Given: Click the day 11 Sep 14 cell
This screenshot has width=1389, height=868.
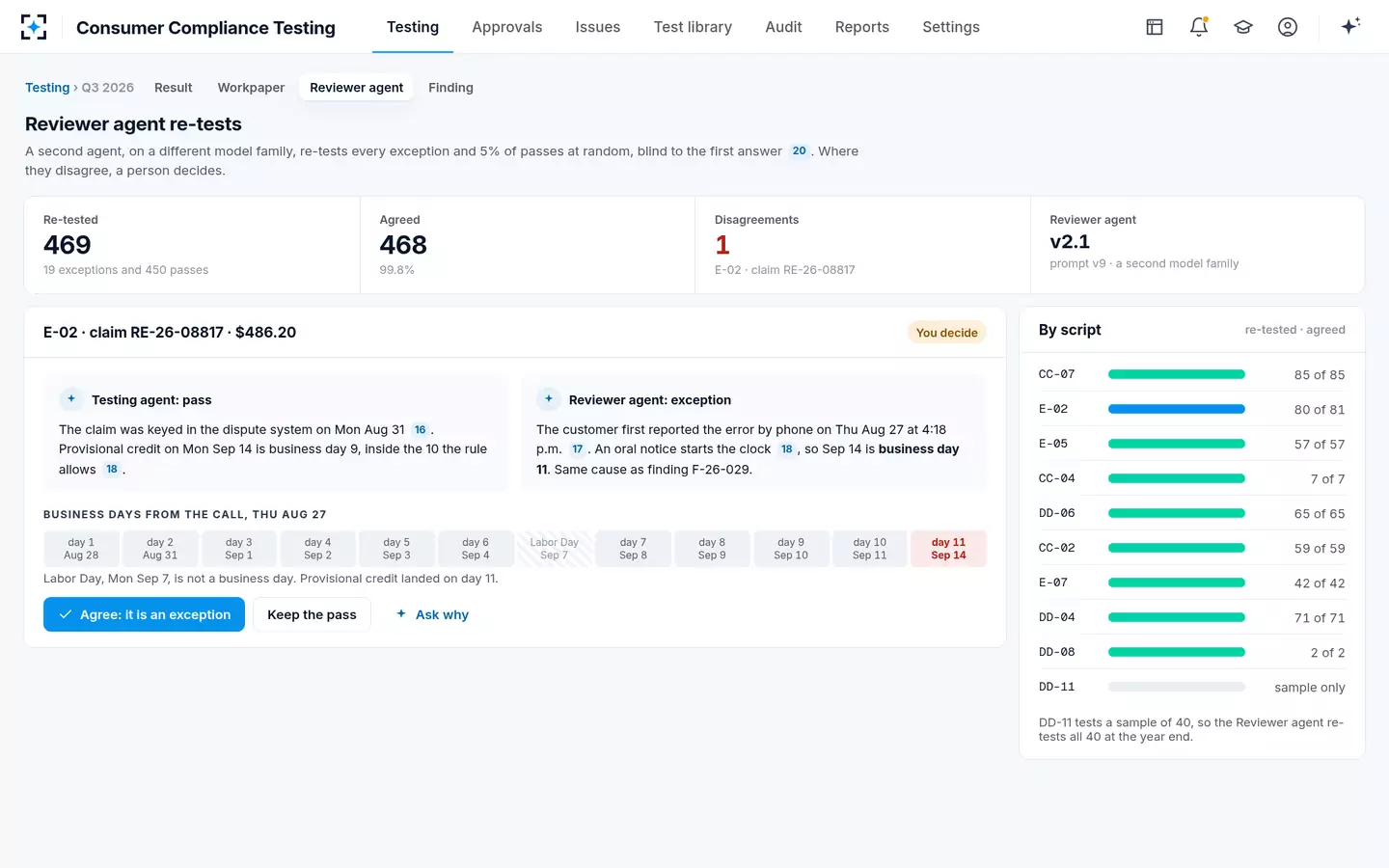Looking at the screenshot, I should pyautogui.click(x=948, y=549).
